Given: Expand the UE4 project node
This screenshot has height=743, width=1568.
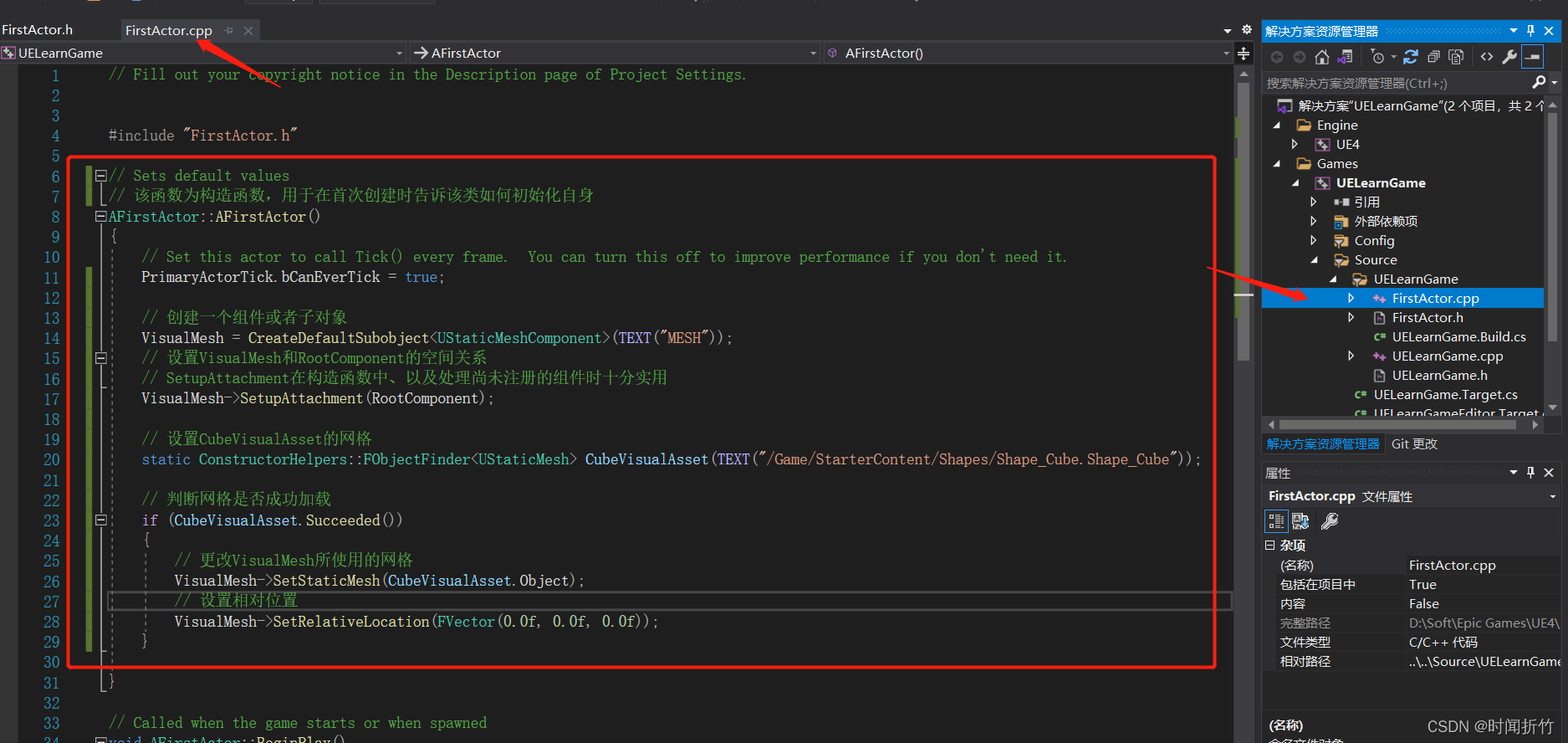Looking at the screenshot, I should (1295, 145).
